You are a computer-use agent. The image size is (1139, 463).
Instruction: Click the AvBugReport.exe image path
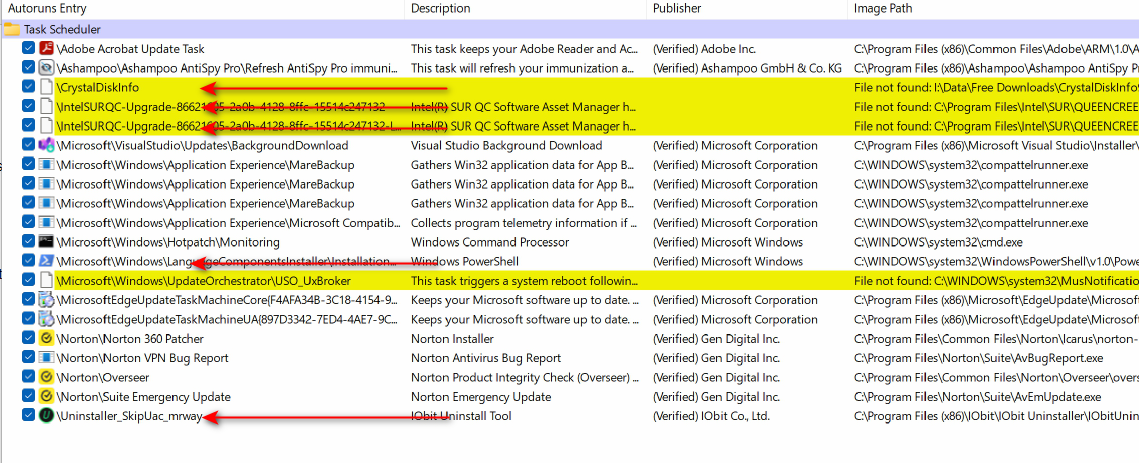(x=978, y=358)
